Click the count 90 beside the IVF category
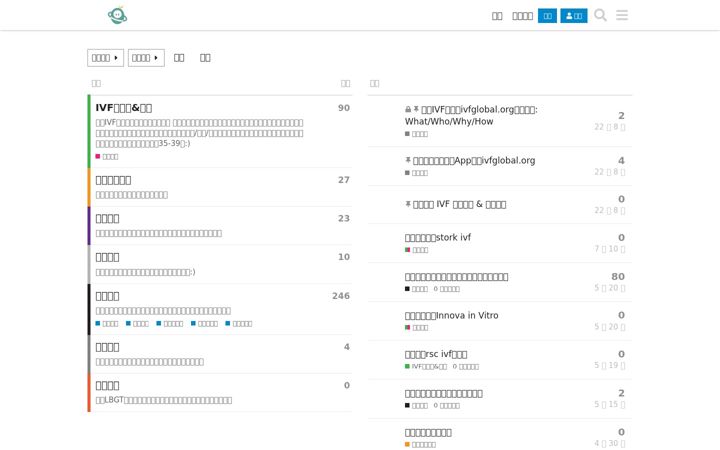Image resolution: width=720 pixels, height=450 pixels. 344,108
